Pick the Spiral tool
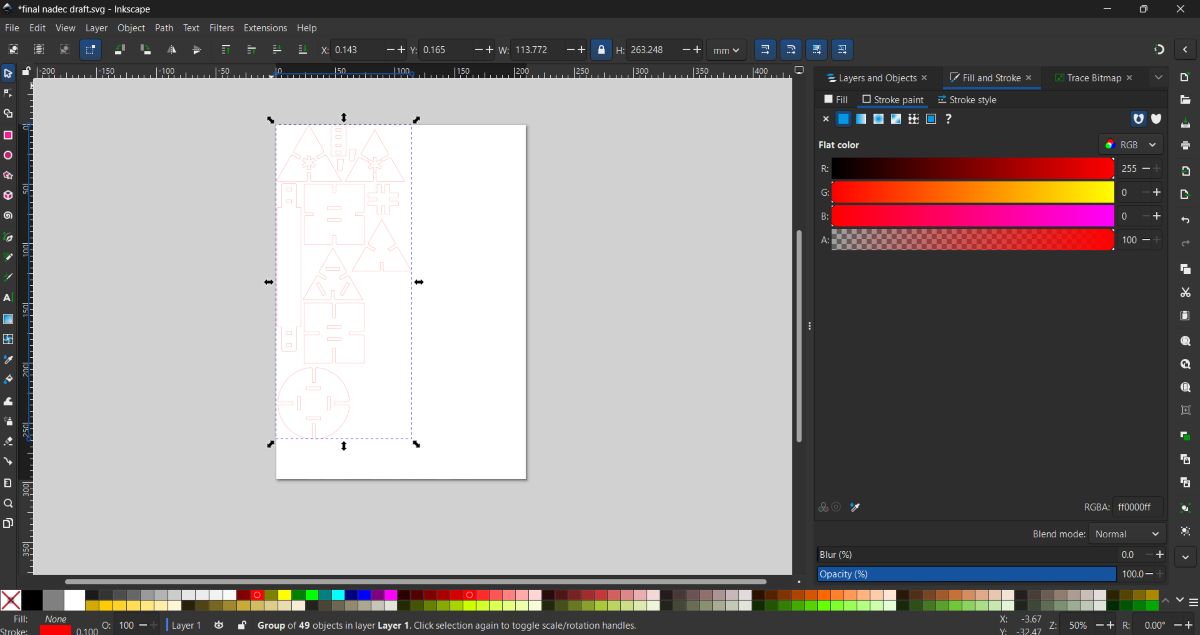1200x635 pixels. click(8, 216)
